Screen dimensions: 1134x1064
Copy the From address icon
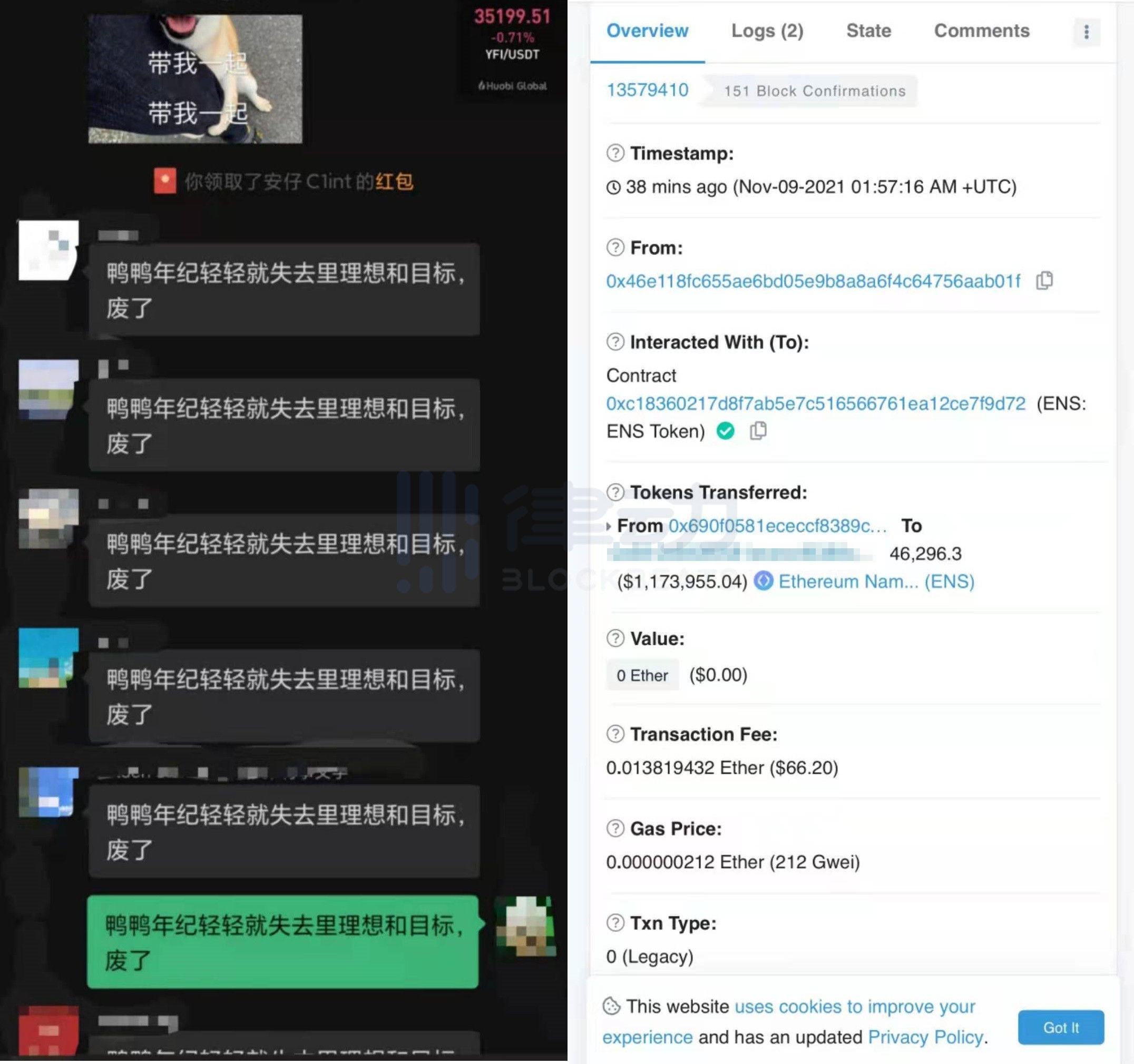tap(1079, 281)
